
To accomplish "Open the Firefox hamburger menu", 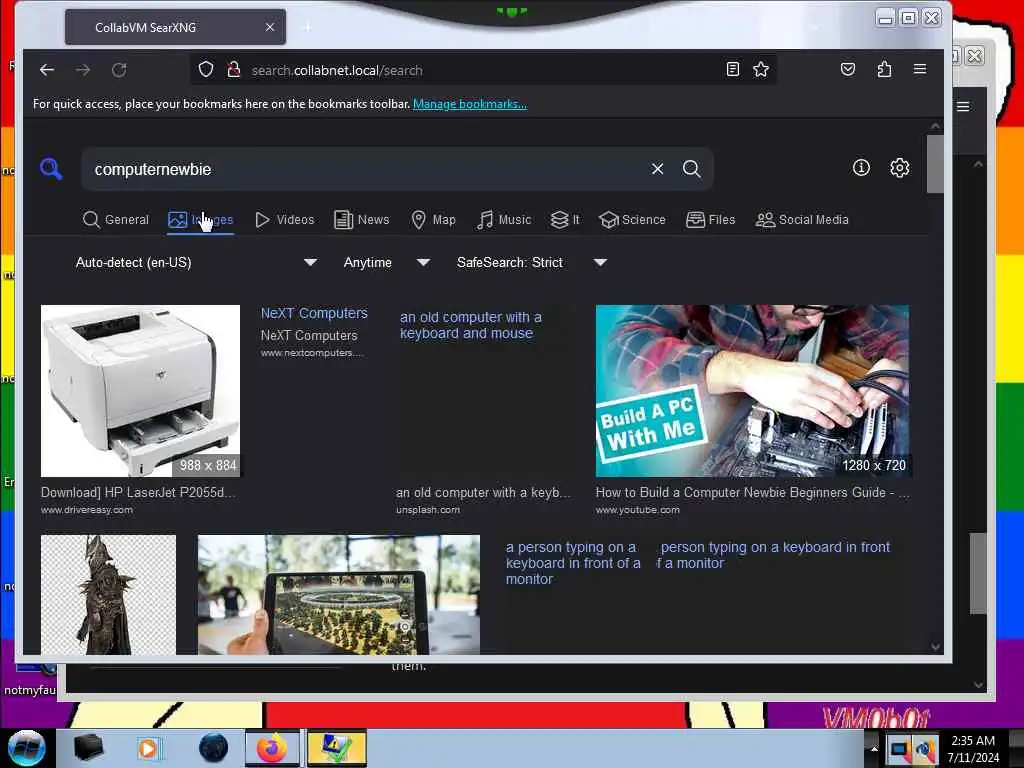I will pos(920,69).
